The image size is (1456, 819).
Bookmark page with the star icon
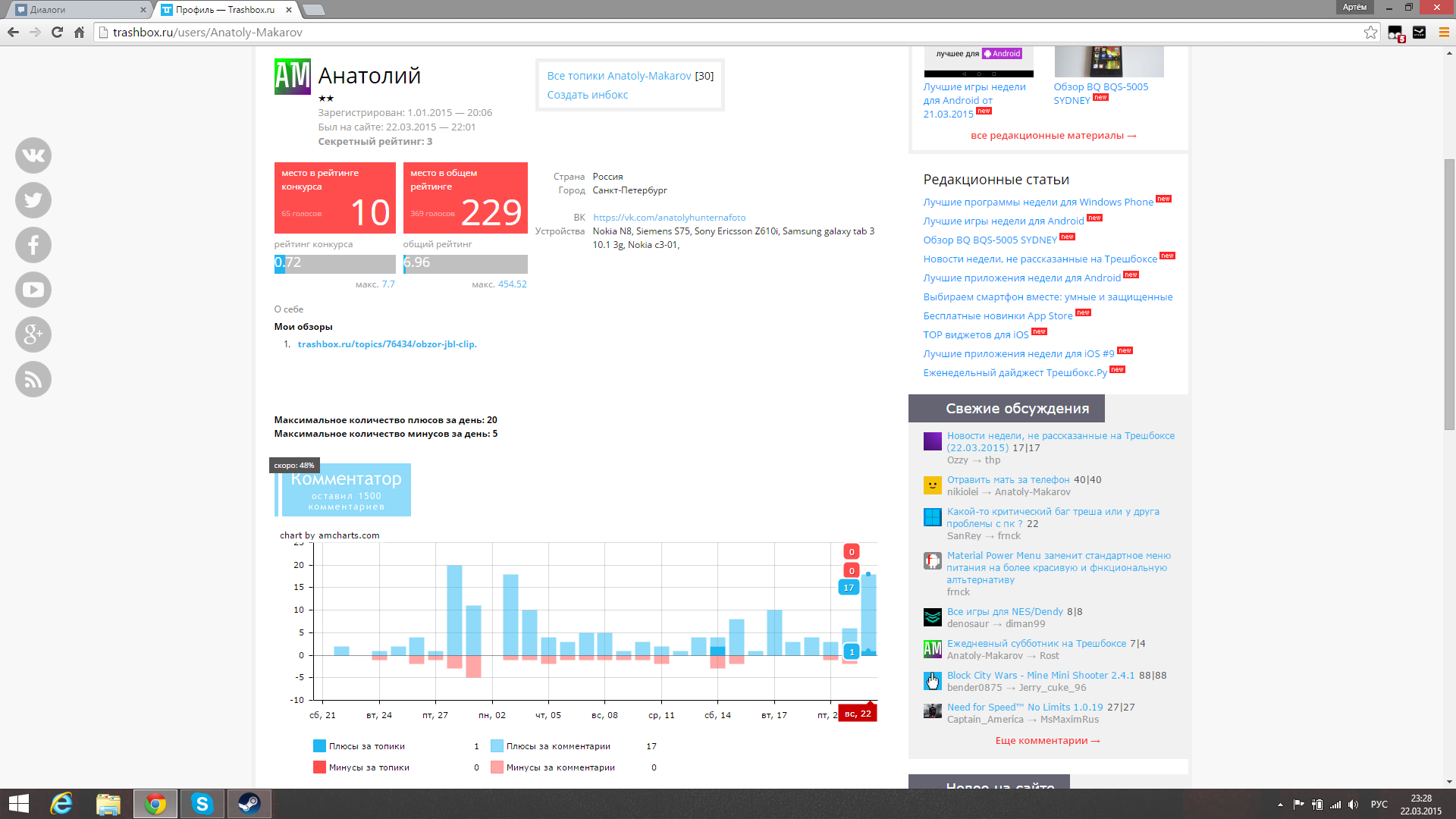pyautogui.click(x=1370, y=33)
